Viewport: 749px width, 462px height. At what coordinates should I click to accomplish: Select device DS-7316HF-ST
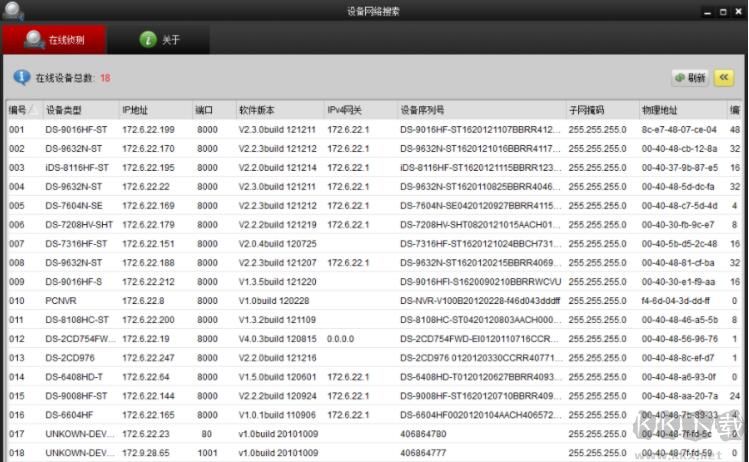click(76, 244)
